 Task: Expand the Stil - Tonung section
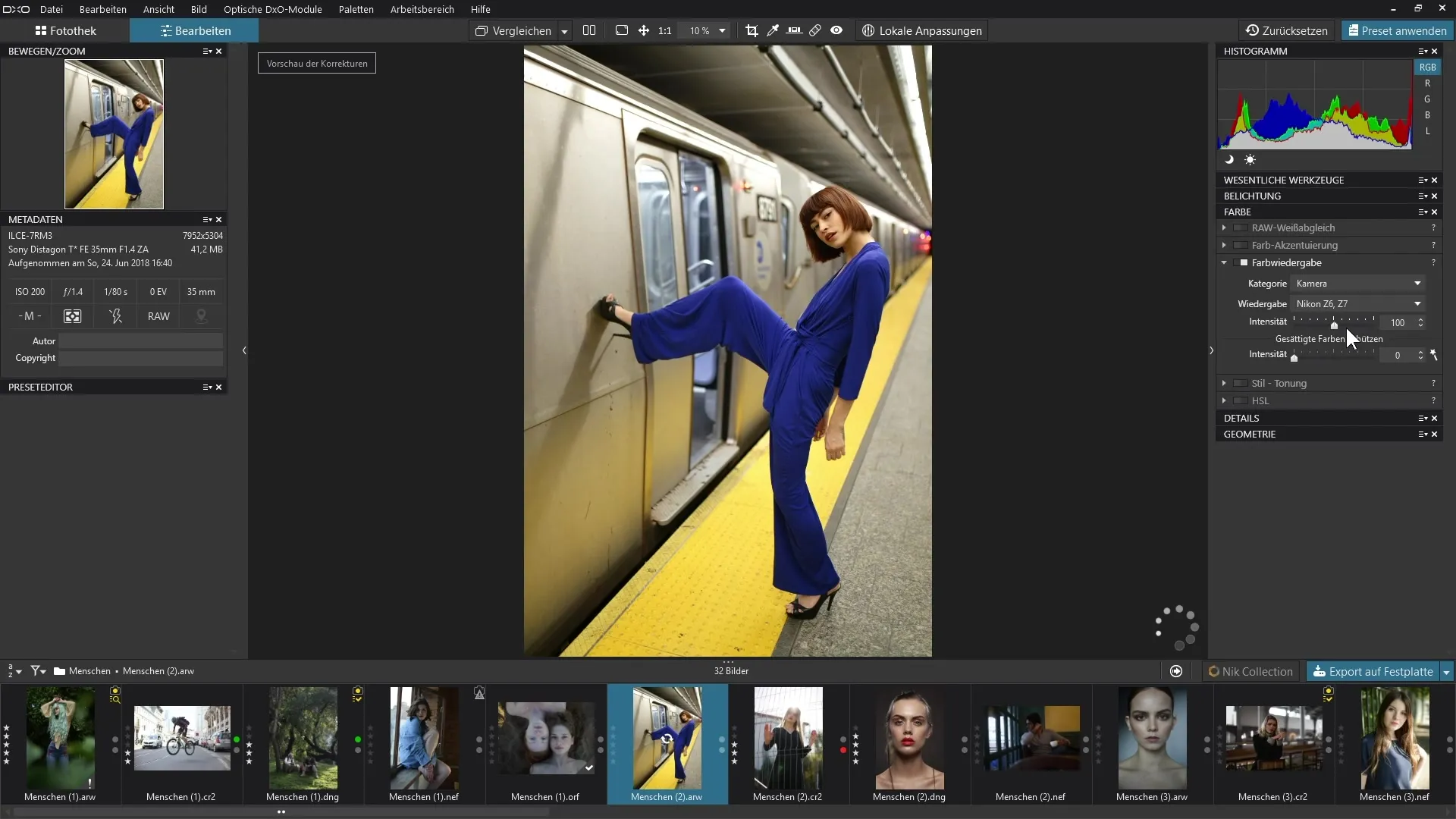(x=1224, y=383)
